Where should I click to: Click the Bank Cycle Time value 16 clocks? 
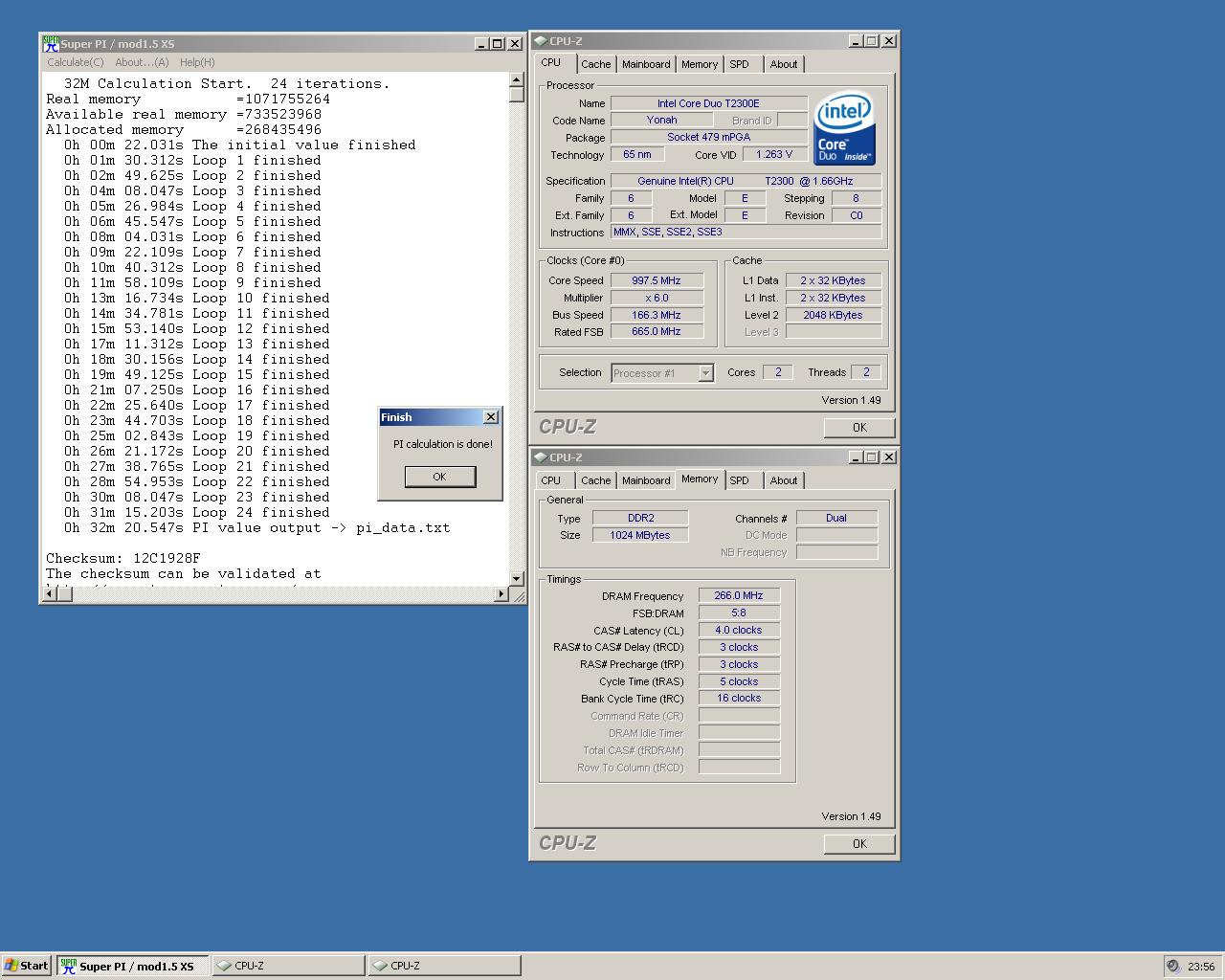pyautogui.click(x=739, y=698)
